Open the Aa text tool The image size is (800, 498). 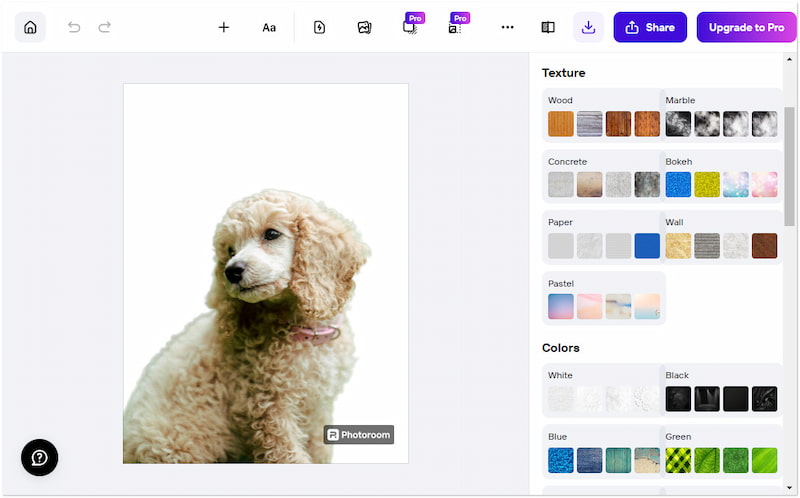click(x=269, y=27)
